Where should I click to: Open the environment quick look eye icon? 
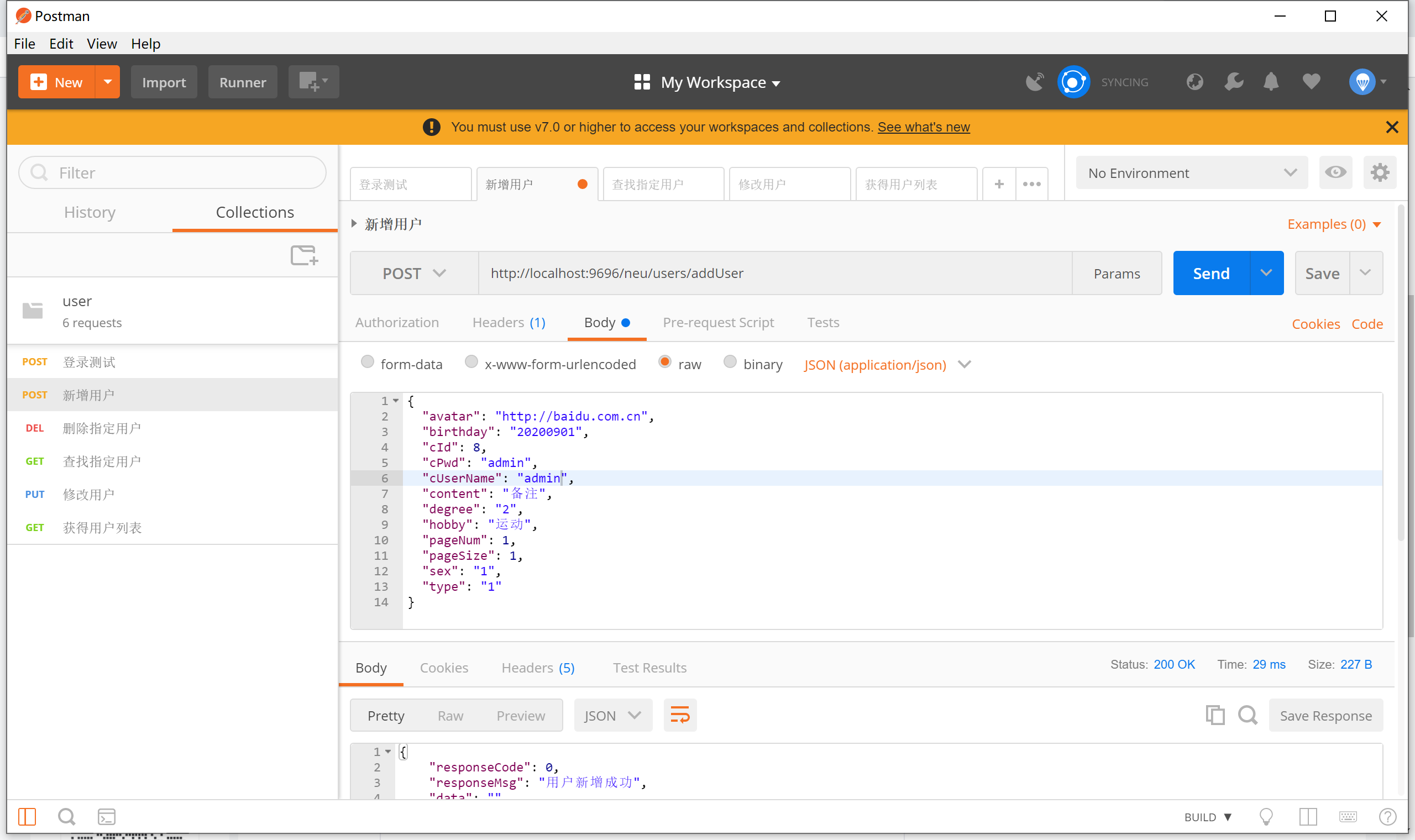[x=1335, y=172]
